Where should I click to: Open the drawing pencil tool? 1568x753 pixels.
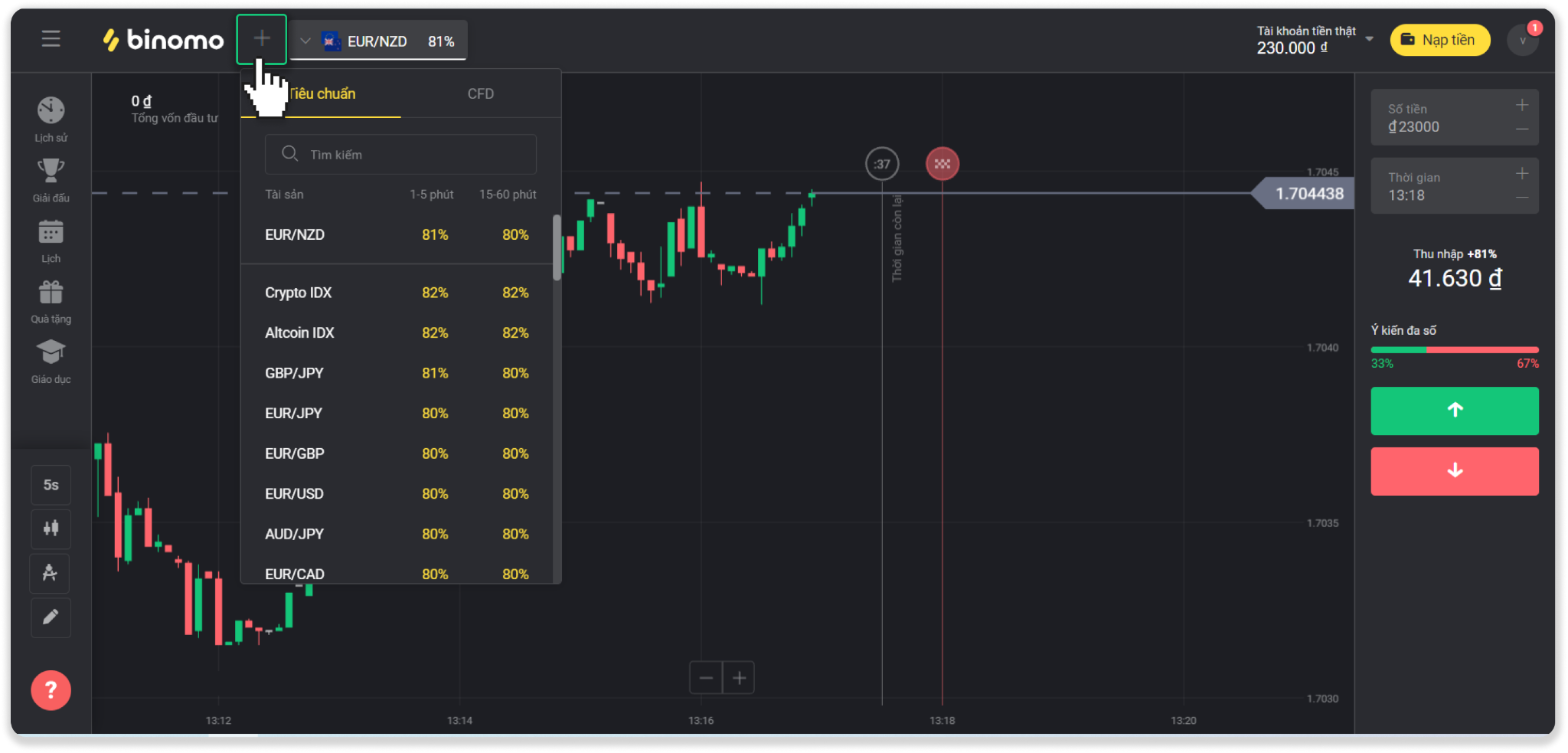click(x=51, y=617)
